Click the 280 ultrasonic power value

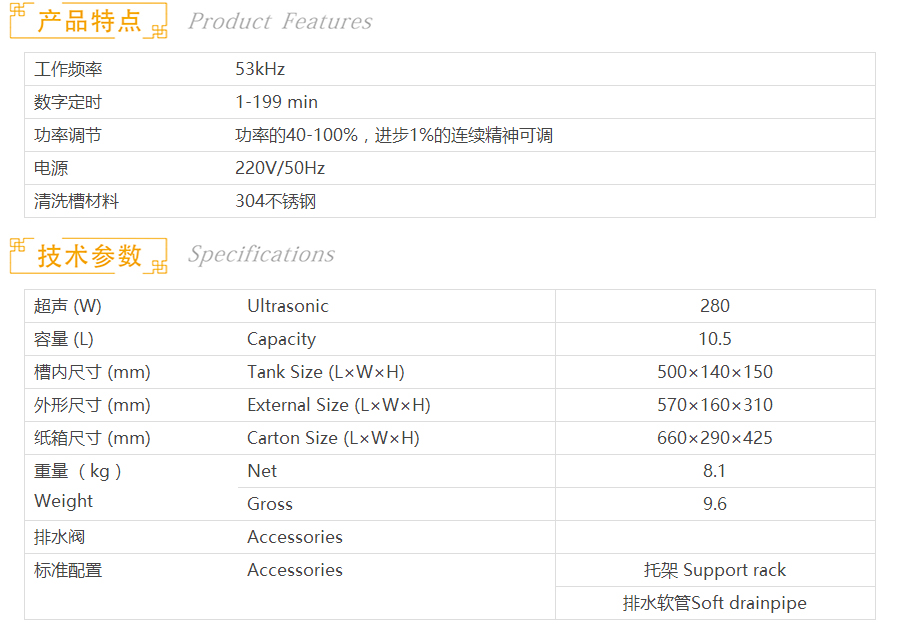(x=715, y=306)
